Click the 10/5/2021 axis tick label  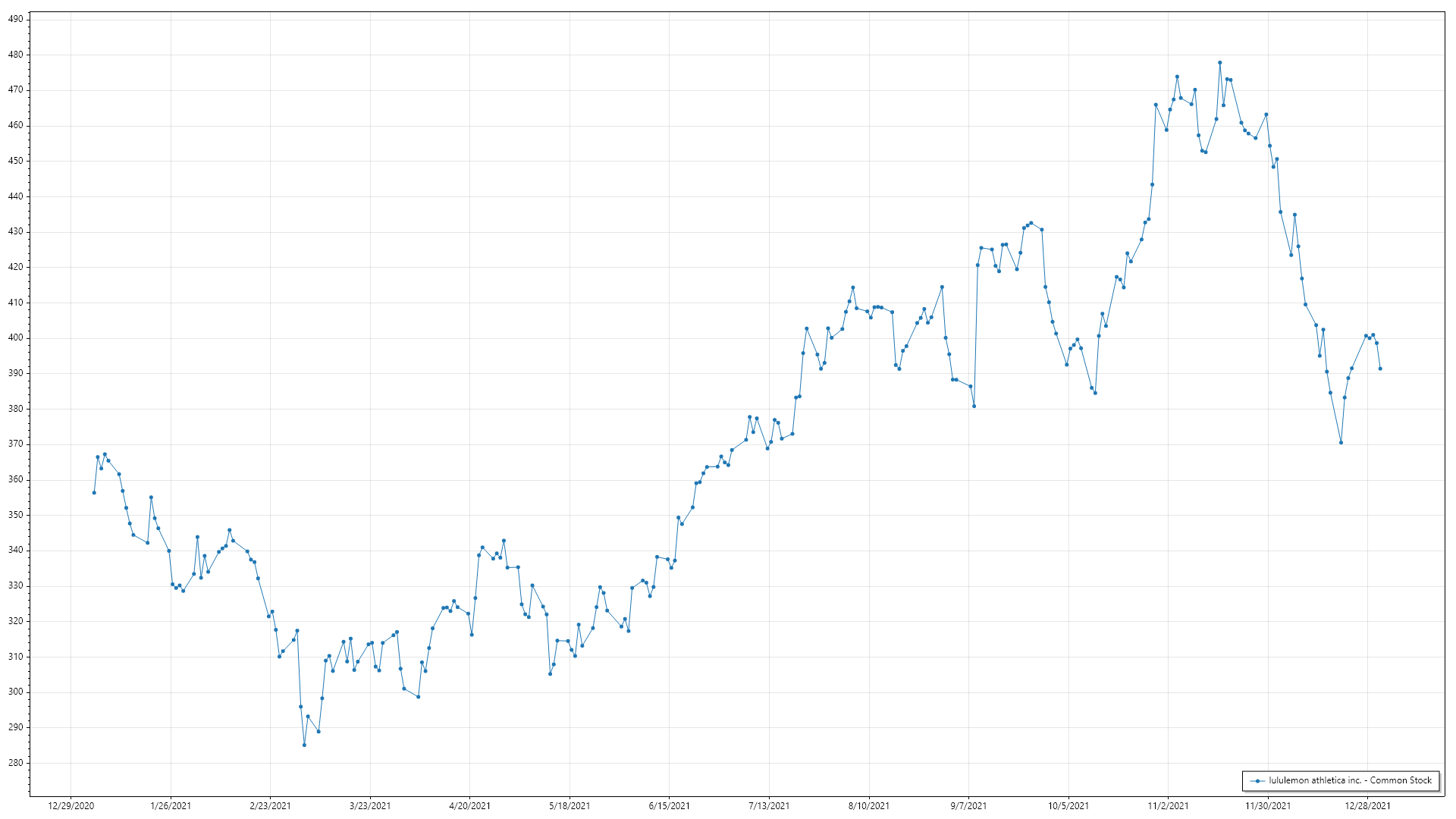(x=1068, y=805)
